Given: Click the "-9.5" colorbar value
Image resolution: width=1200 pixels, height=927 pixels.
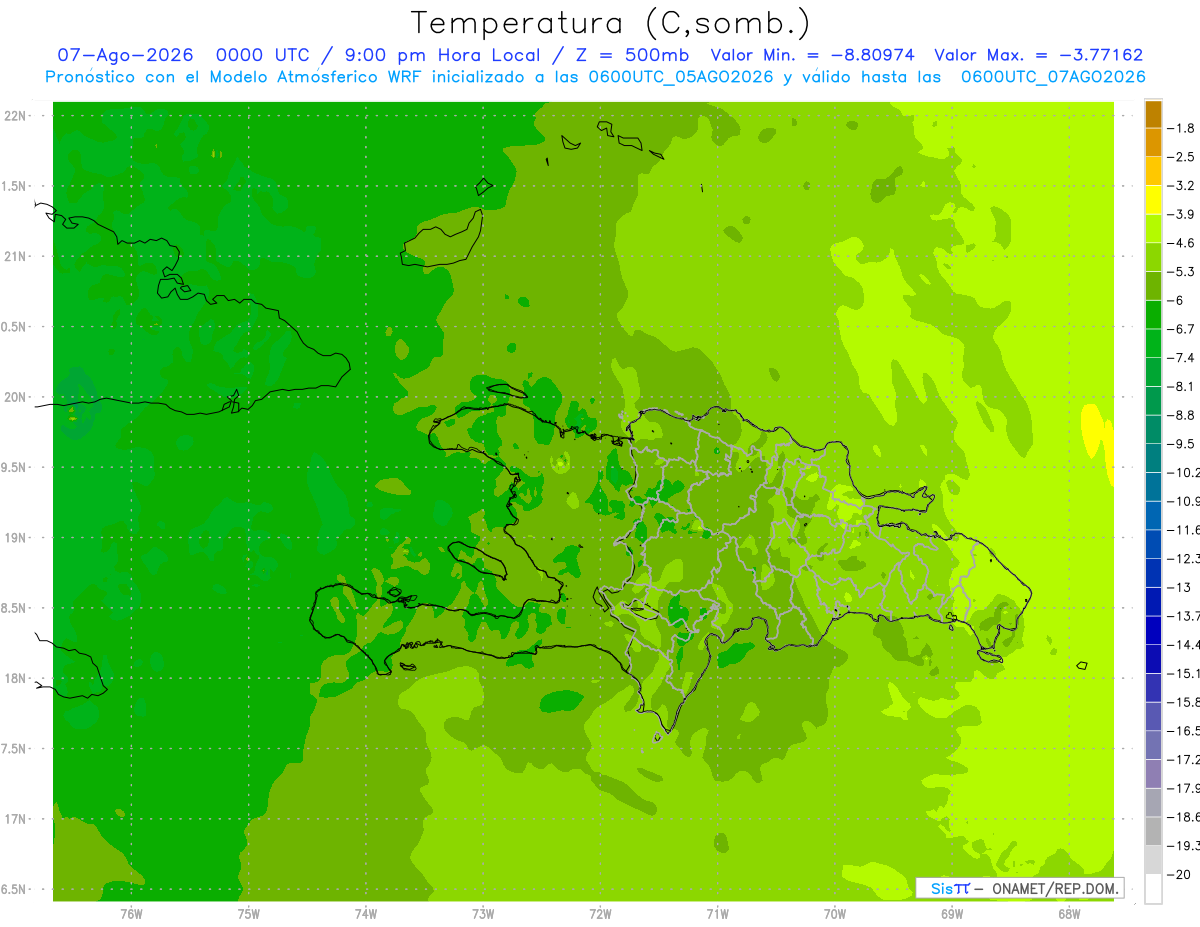Looking at the screenshot, I should click(x=1182, y=444).
